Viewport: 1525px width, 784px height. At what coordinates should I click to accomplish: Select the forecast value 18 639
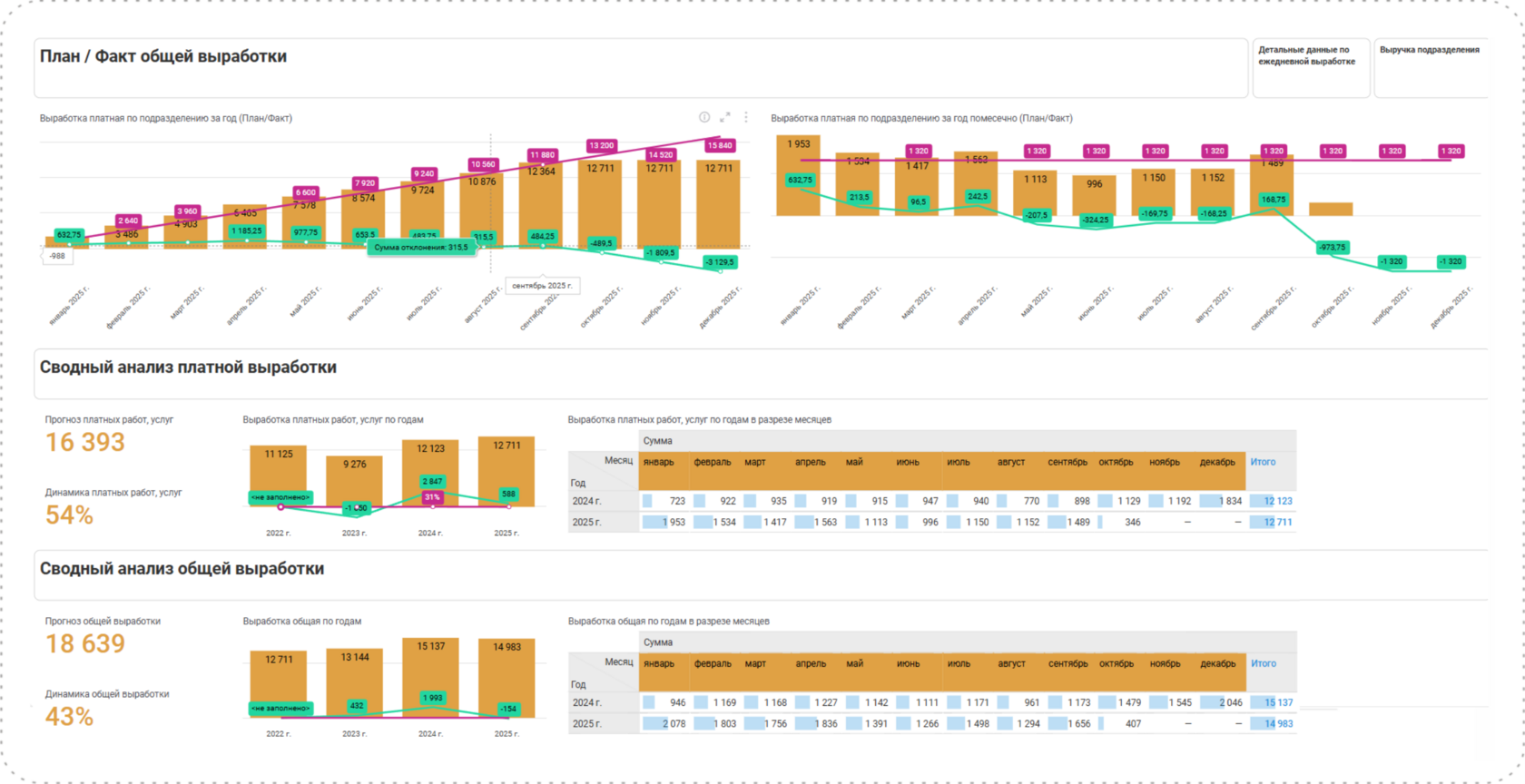[85, 643]
